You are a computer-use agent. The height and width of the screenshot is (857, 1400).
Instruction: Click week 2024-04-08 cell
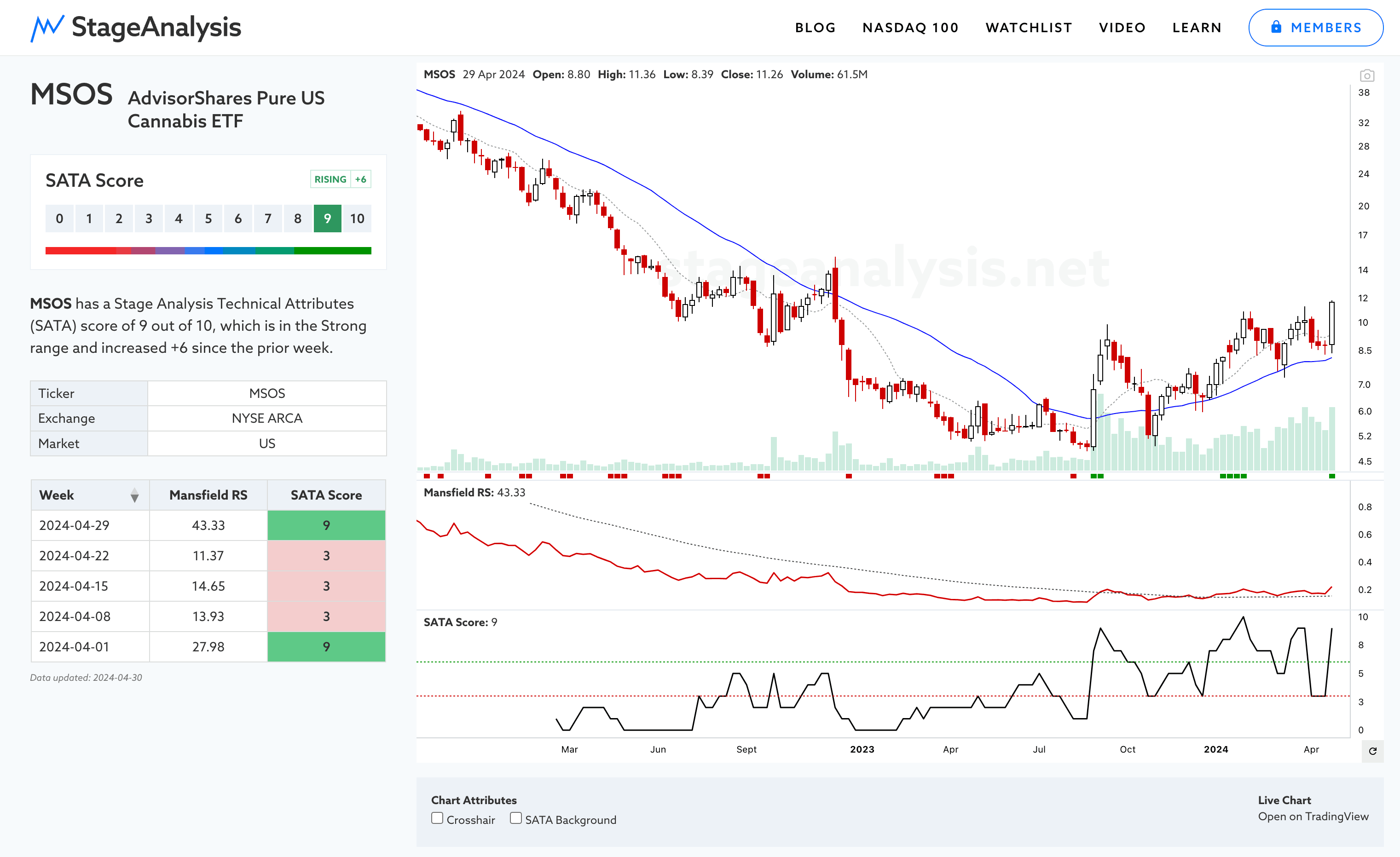tap(90, 616)
